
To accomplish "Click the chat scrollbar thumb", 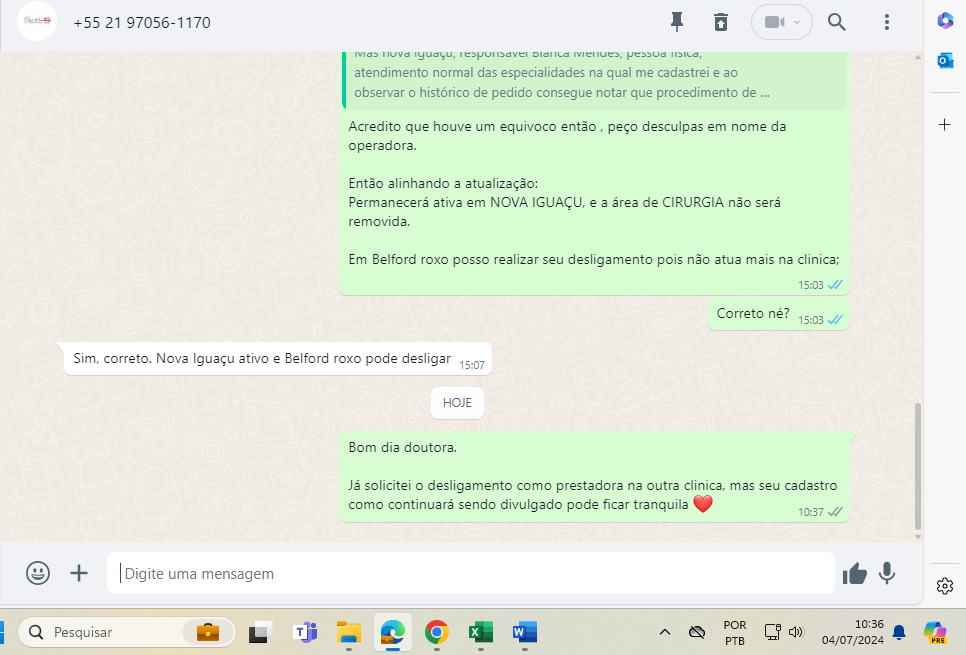I will 917,466.
